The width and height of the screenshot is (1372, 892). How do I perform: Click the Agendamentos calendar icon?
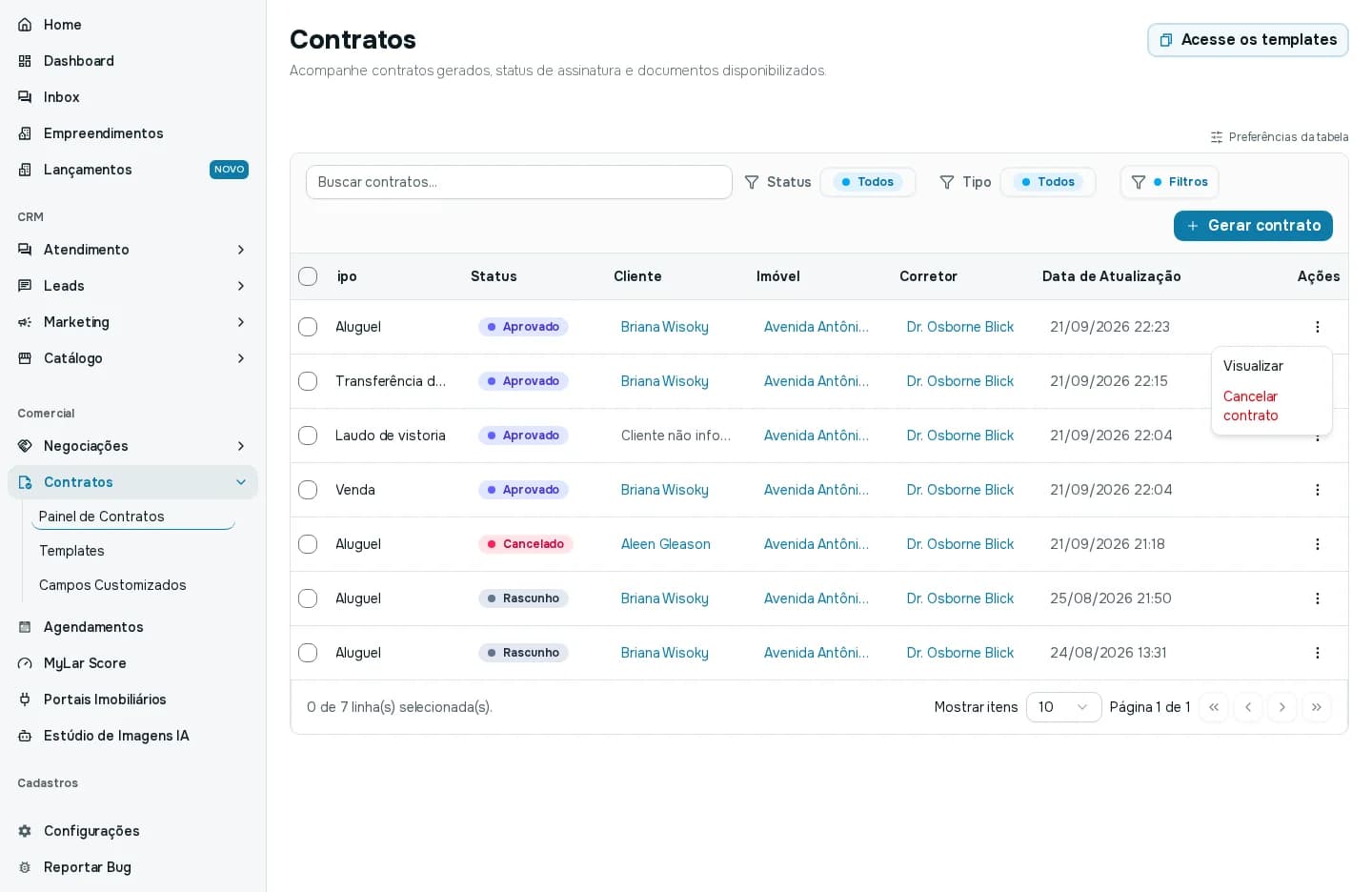click(x=25, y=627)
